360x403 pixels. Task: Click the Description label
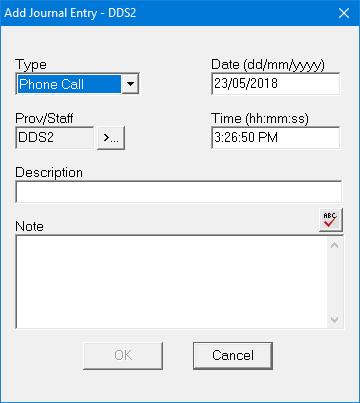point(49,173)
